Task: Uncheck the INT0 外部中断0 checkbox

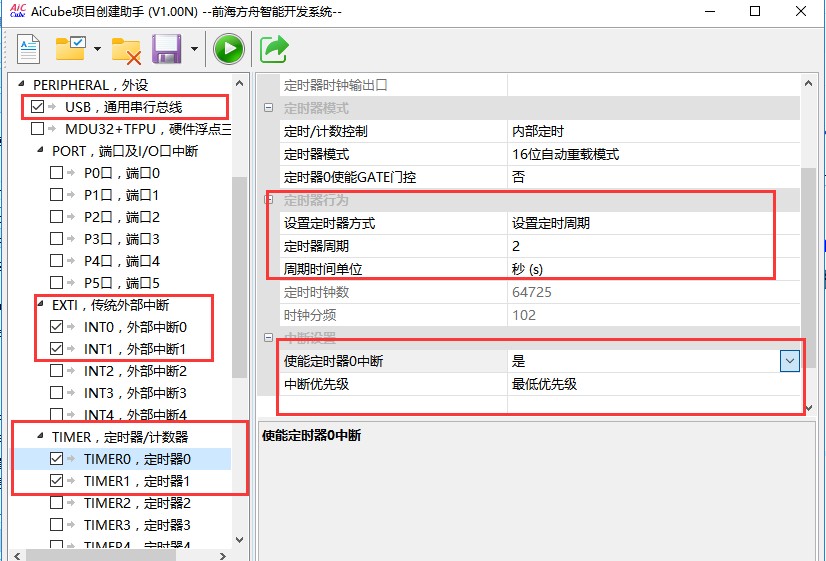Action: (56, 327)
